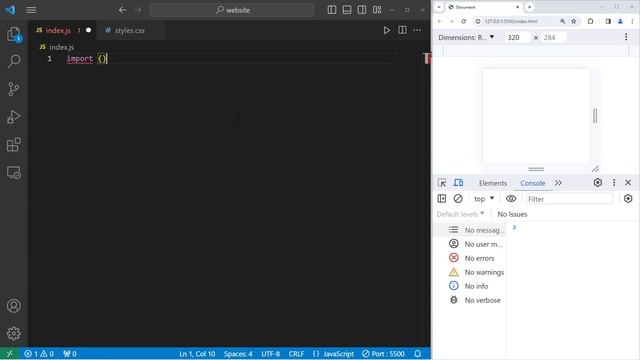Viewport: 640px width, 360px height.
Task: Open the Explorer view in the VS Code sidebar
Action: click(13, 34)
